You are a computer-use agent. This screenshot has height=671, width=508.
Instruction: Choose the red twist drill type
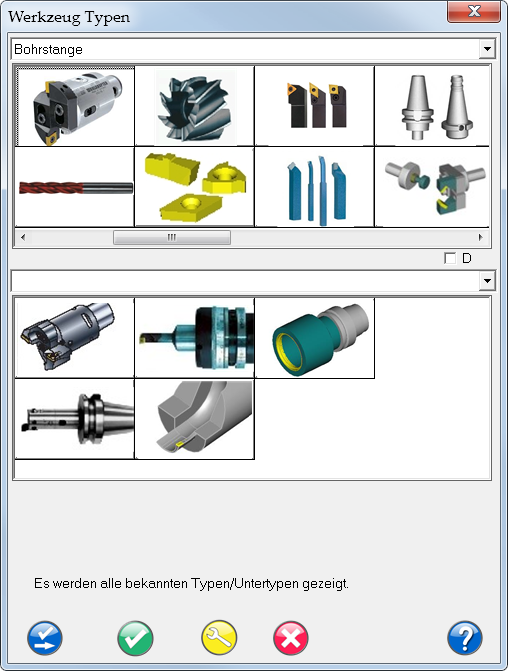pos(75,187)
